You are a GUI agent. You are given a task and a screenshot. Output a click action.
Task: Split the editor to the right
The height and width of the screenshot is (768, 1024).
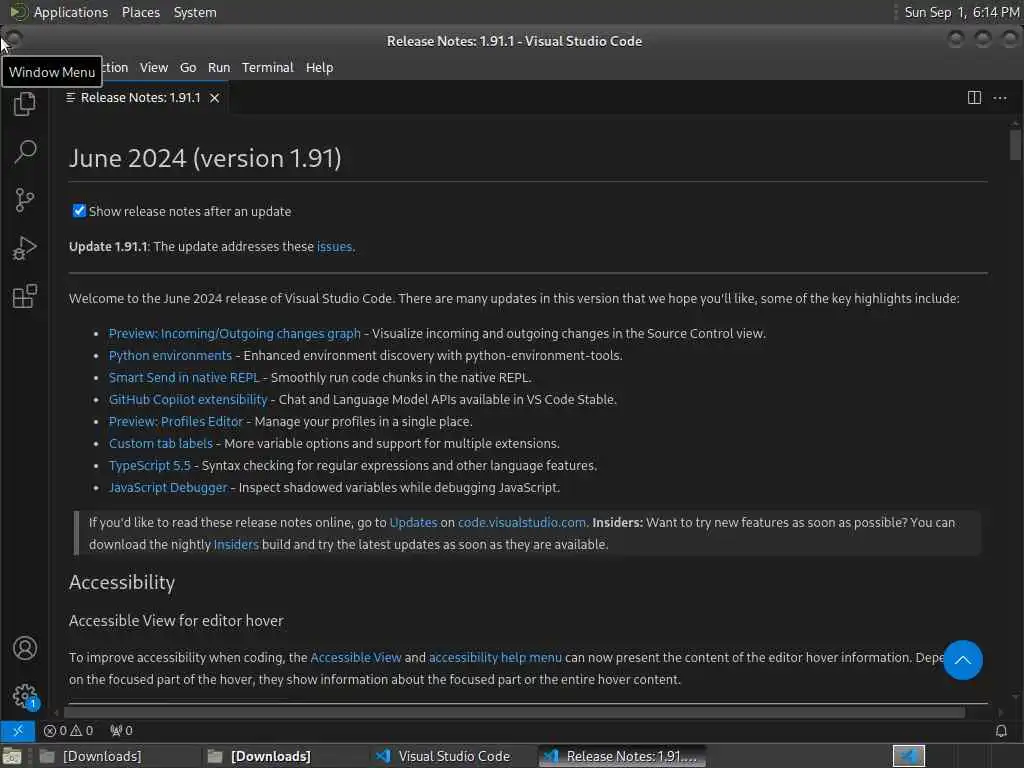[x=974, y=98]
